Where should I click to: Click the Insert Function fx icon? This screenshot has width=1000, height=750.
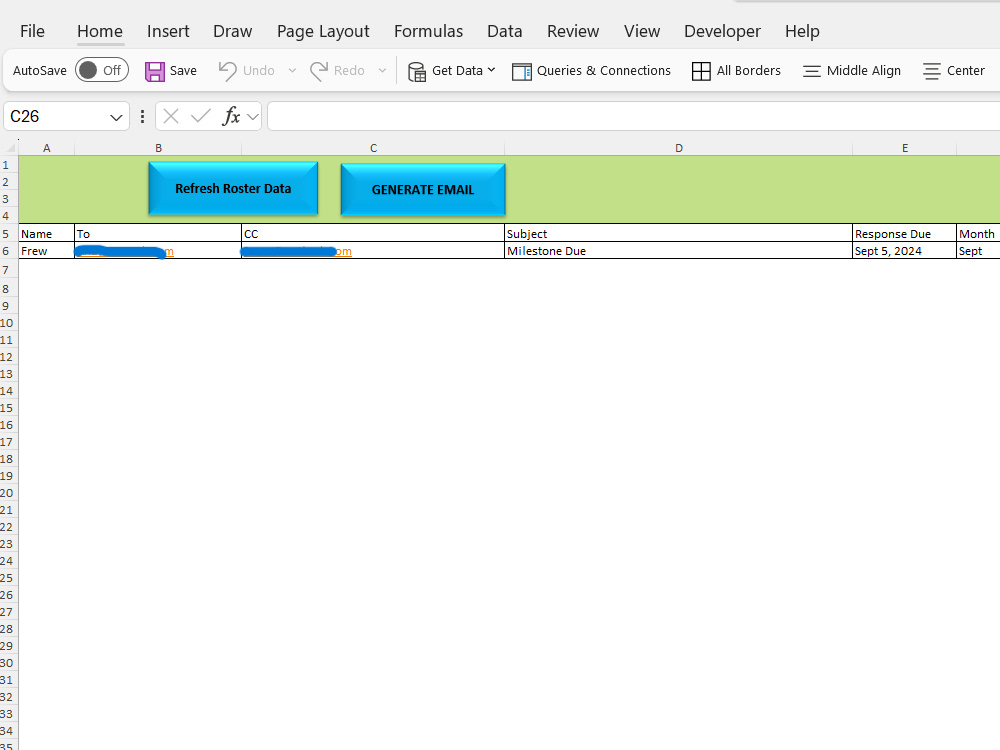click(x=232, y=116)
